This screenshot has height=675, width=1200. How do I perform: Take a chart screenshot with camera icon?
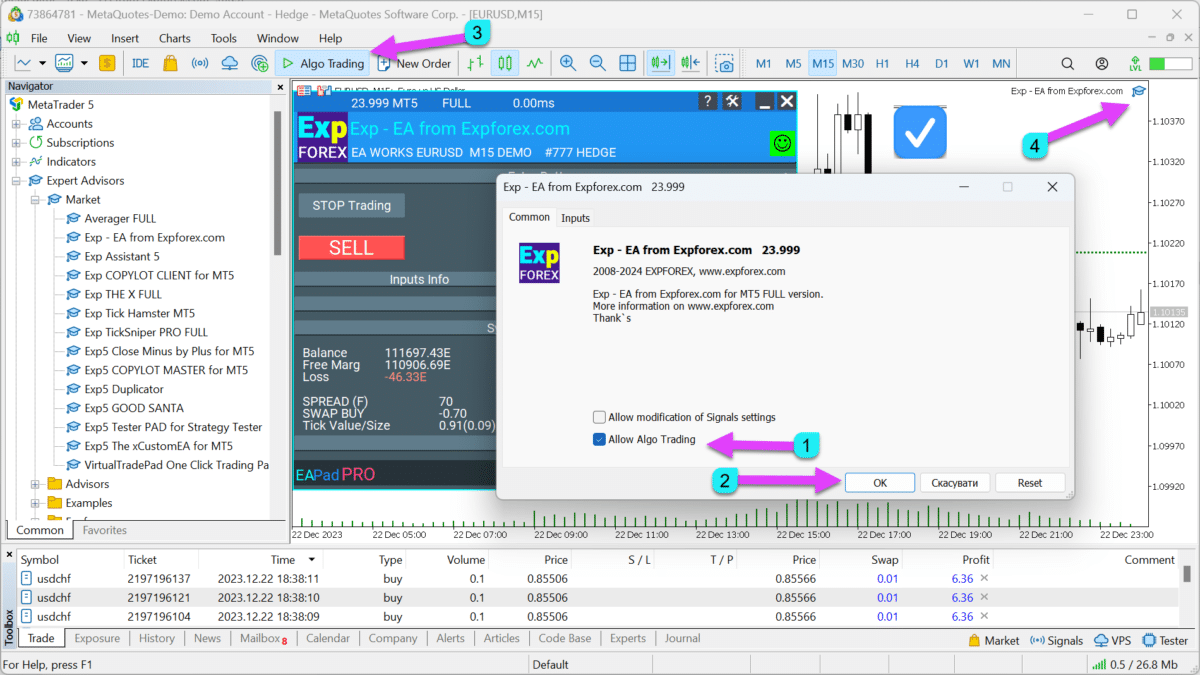click(724, 63)
